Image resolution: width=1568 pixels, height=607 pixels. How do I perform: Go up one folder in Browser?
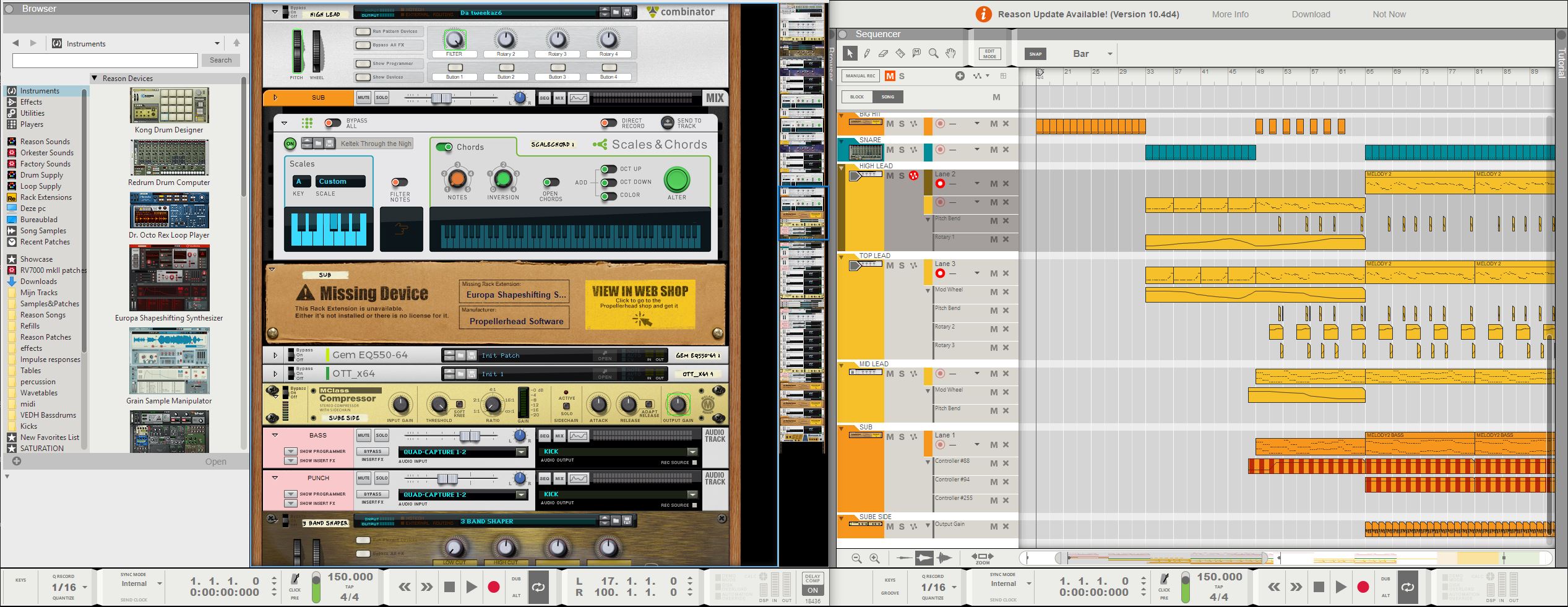[236, 43]
